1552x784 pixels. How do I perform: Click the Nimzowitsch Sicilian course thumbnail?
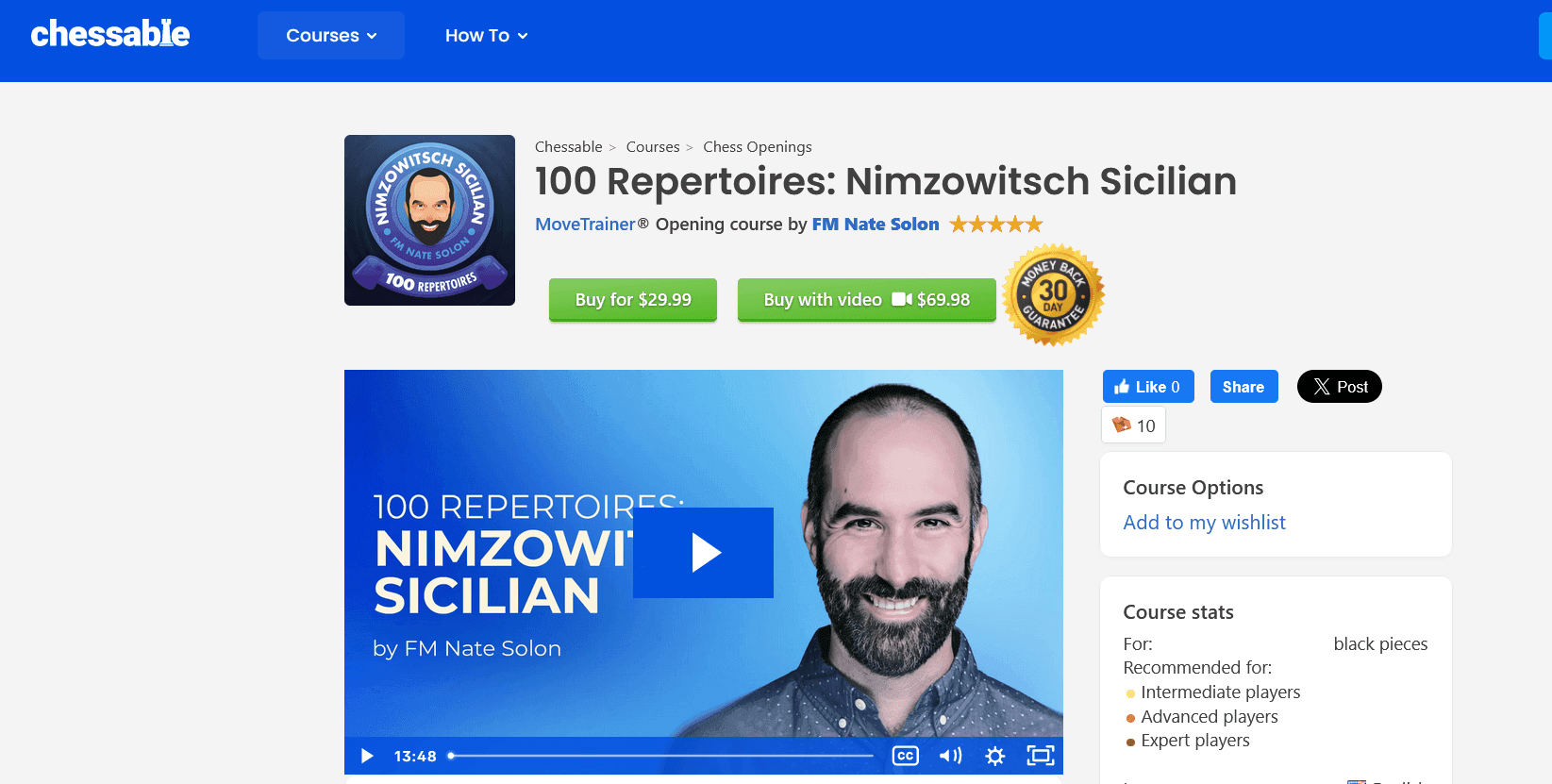coord(429,220)
